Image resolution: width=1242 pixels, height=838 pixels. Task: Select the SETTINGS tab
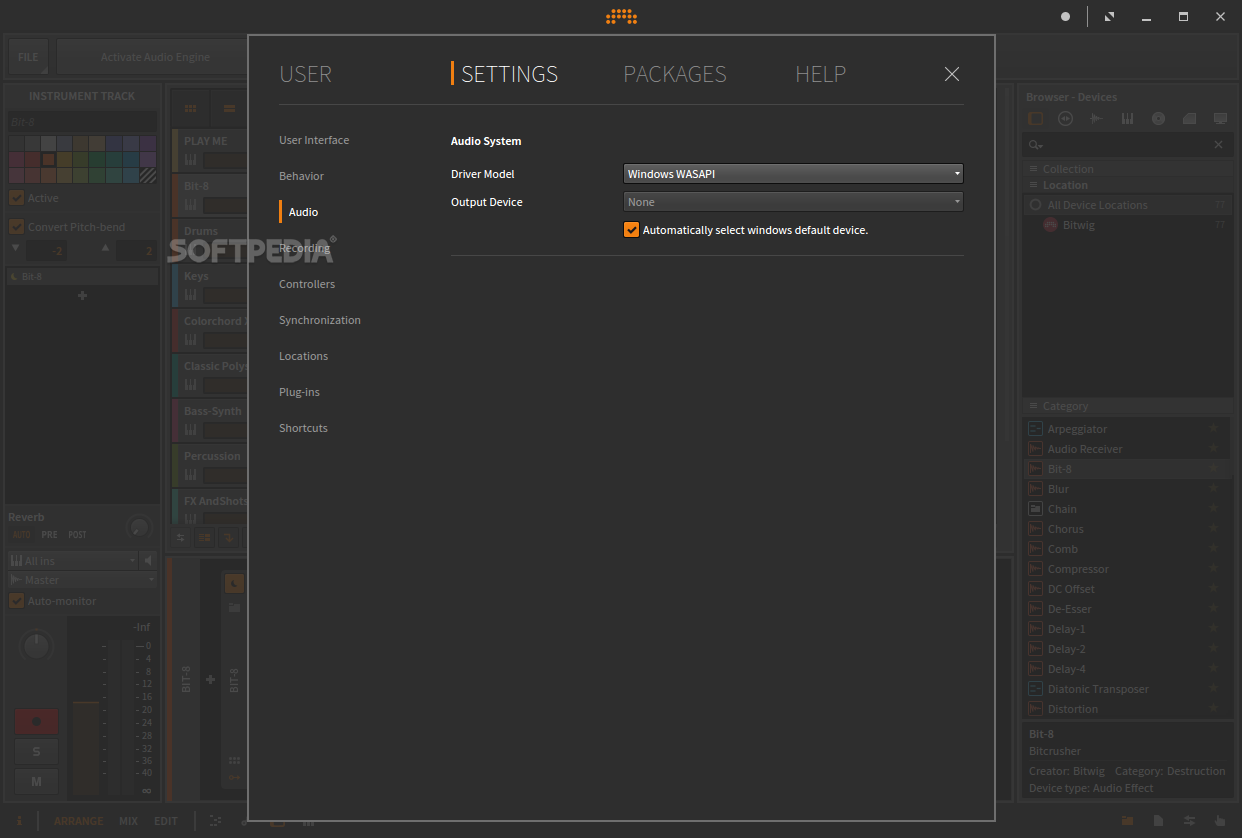(509, 74)
